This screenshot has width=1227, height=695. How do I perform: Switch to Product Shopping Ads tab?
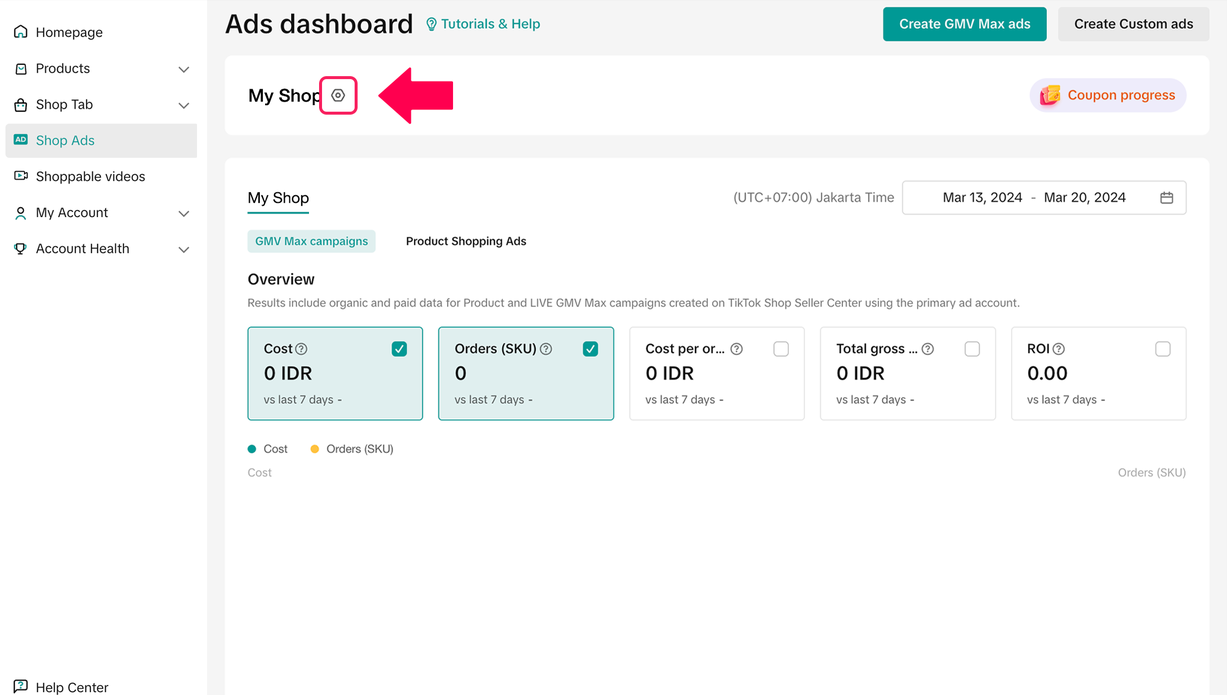pos(466,241)
